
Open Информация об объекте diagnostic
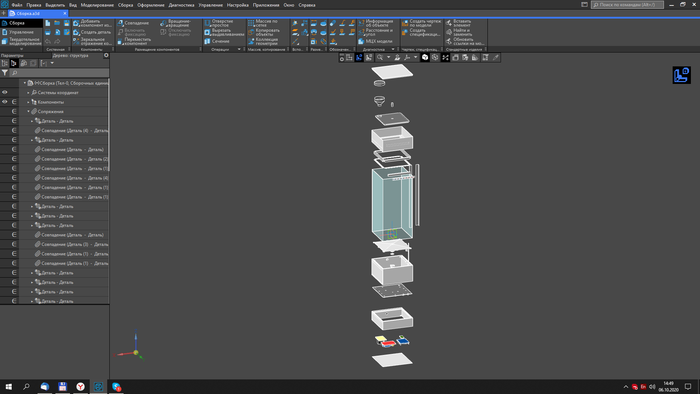pos(375,23)
